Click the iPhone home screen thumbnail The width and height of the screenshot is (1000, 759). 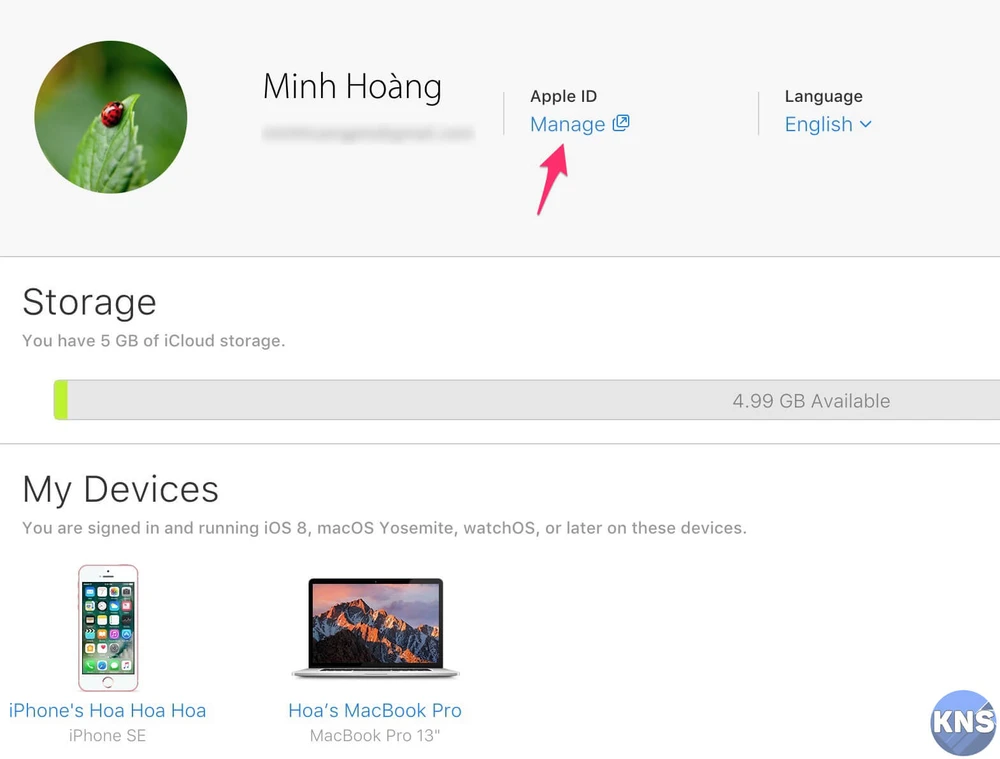pyautogui.click(x=108, y=627)
